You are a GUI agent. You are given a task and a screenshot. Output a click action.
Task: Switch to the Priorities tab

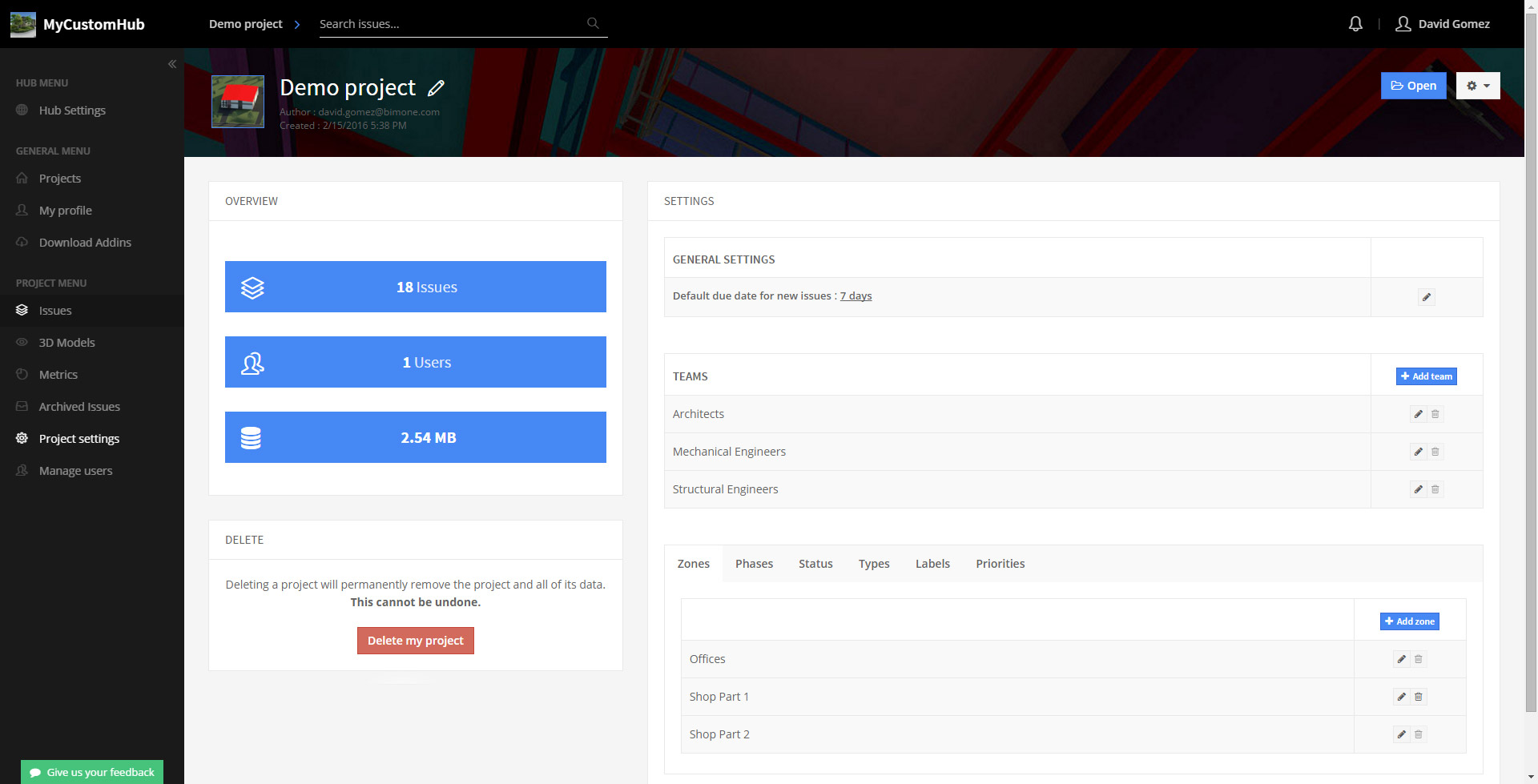[1000, 564]
